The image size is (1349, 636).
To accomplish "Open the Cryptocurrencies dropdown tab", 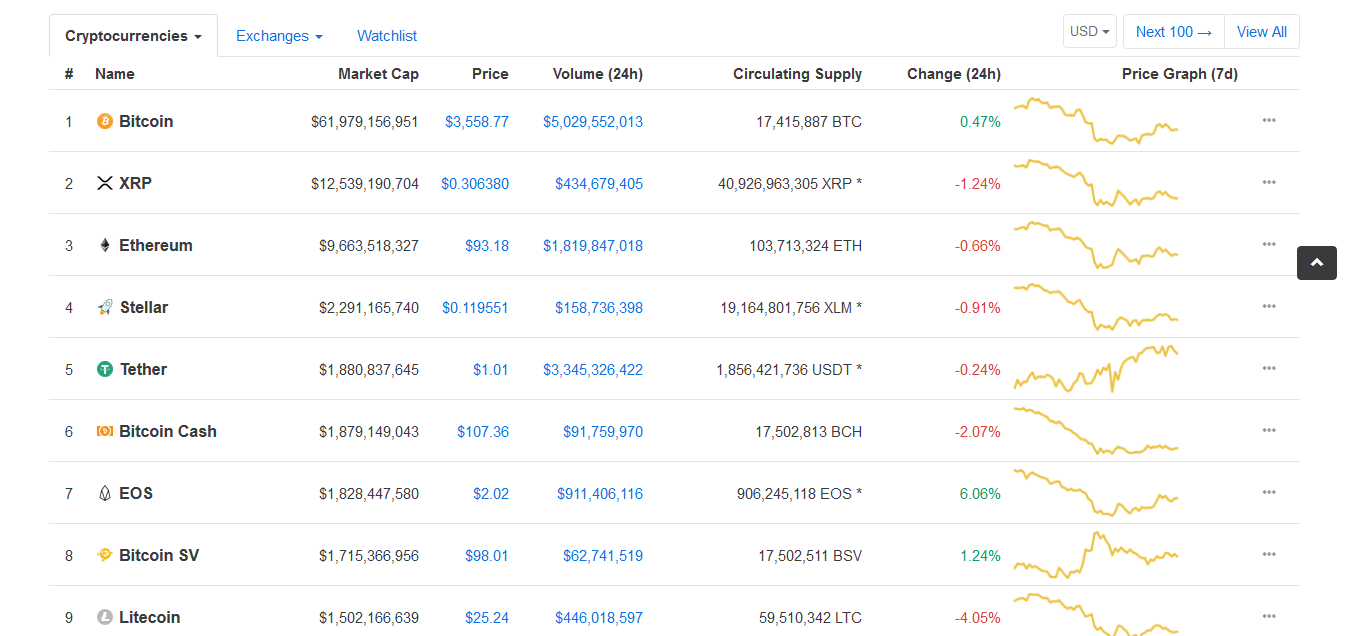I will [x=133, y=36].
